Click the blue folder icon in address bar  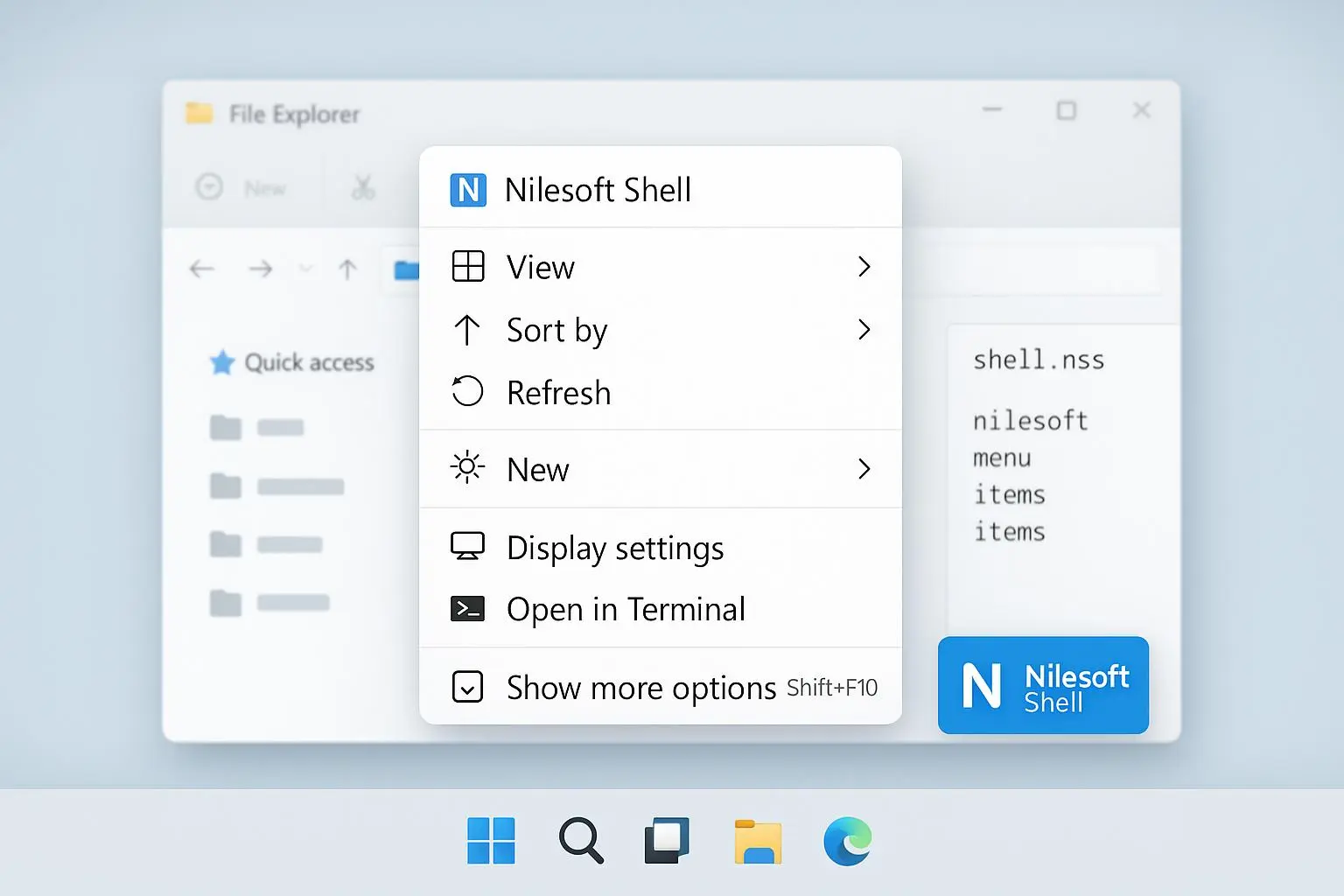point(406,270)
